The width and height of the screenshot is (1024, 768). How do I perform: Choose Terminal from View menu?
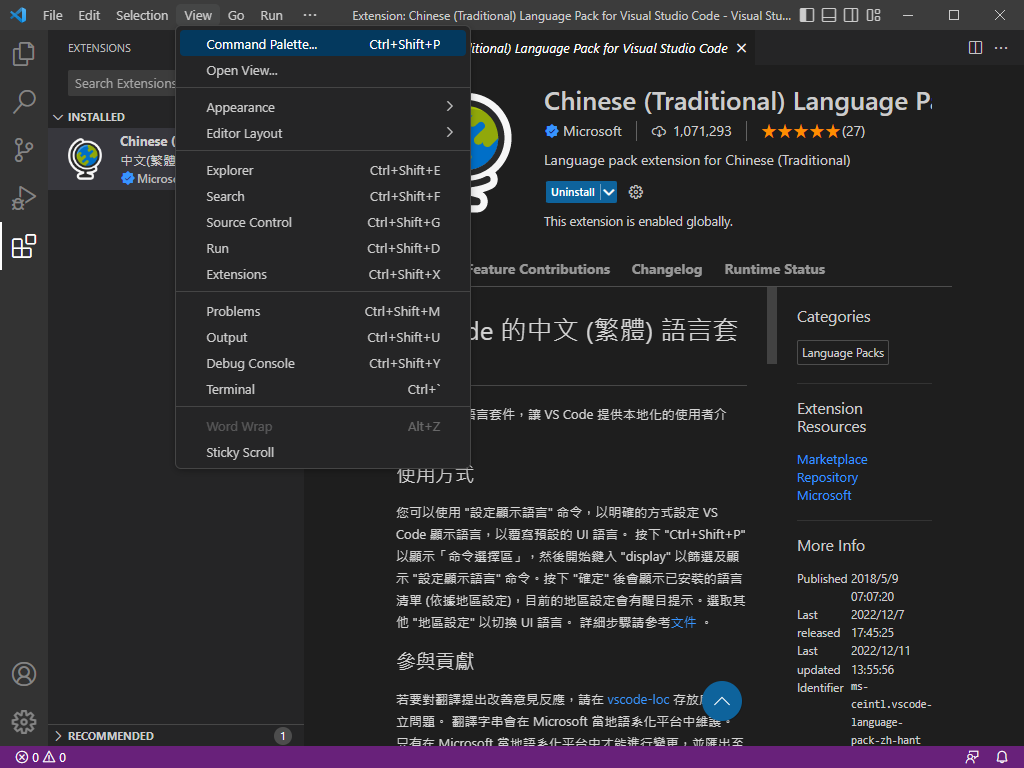(323, 390)
